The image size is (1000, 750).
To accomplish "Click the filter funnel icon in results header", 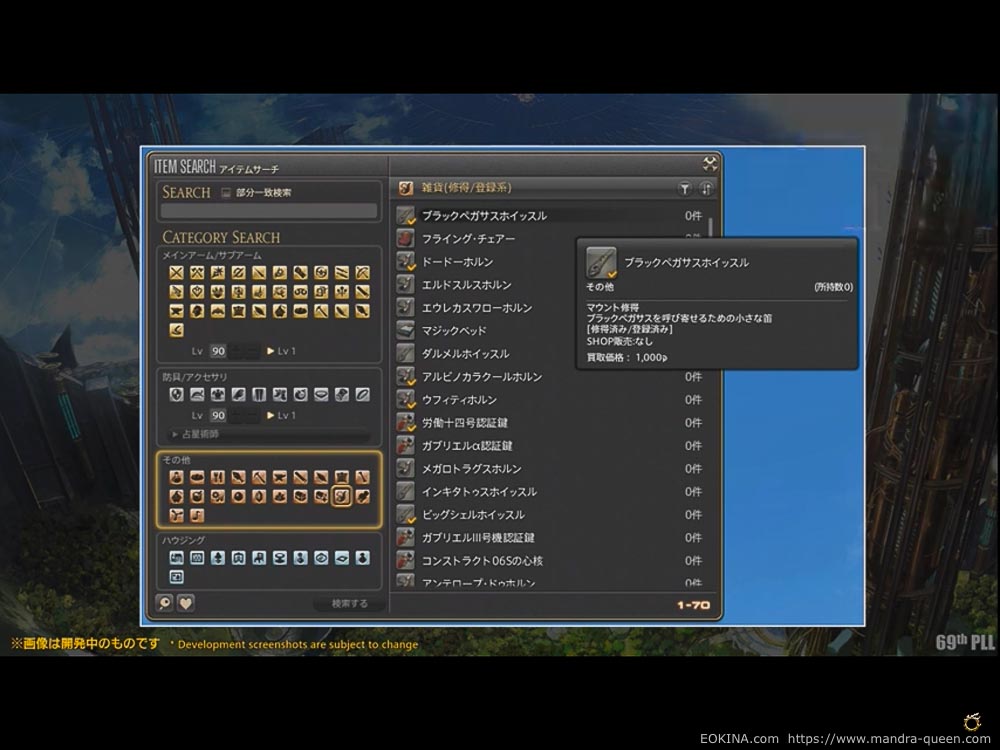I will pyautogui.click(x=684, y=188).
